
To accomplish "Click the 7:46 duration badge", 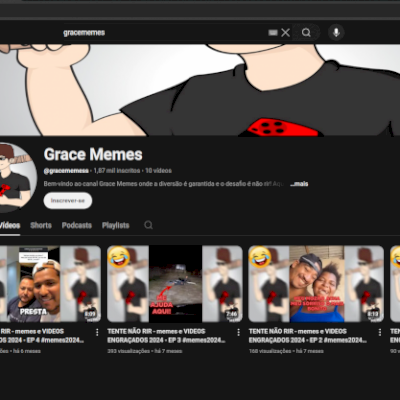I will [231, 314].
